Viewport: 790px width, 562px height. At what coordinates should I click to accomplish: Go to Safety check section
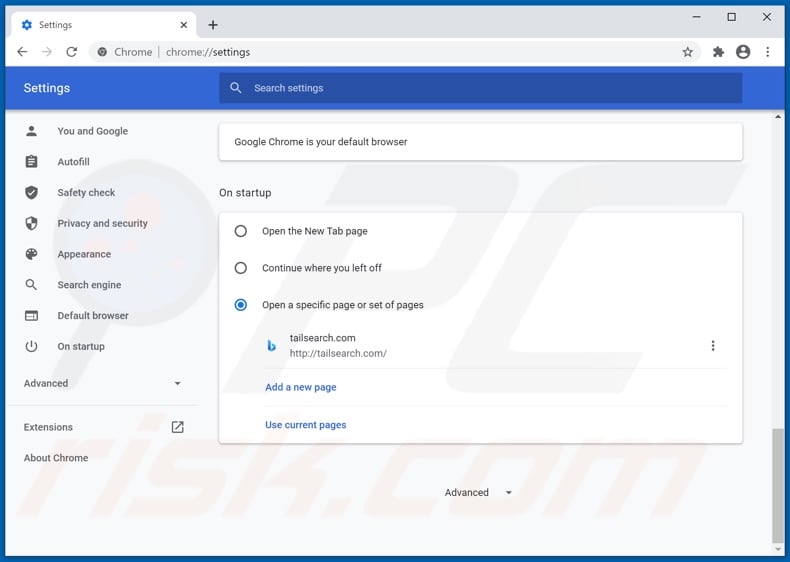pos(86,193)
